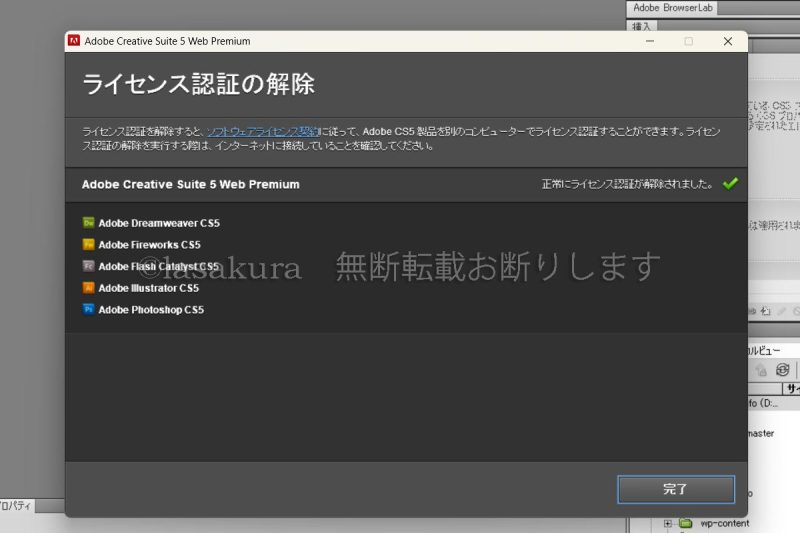Select the Adobe Illustrator CS5 text
This screenshot has width=800, height=533.
click(x=148, y=288)
